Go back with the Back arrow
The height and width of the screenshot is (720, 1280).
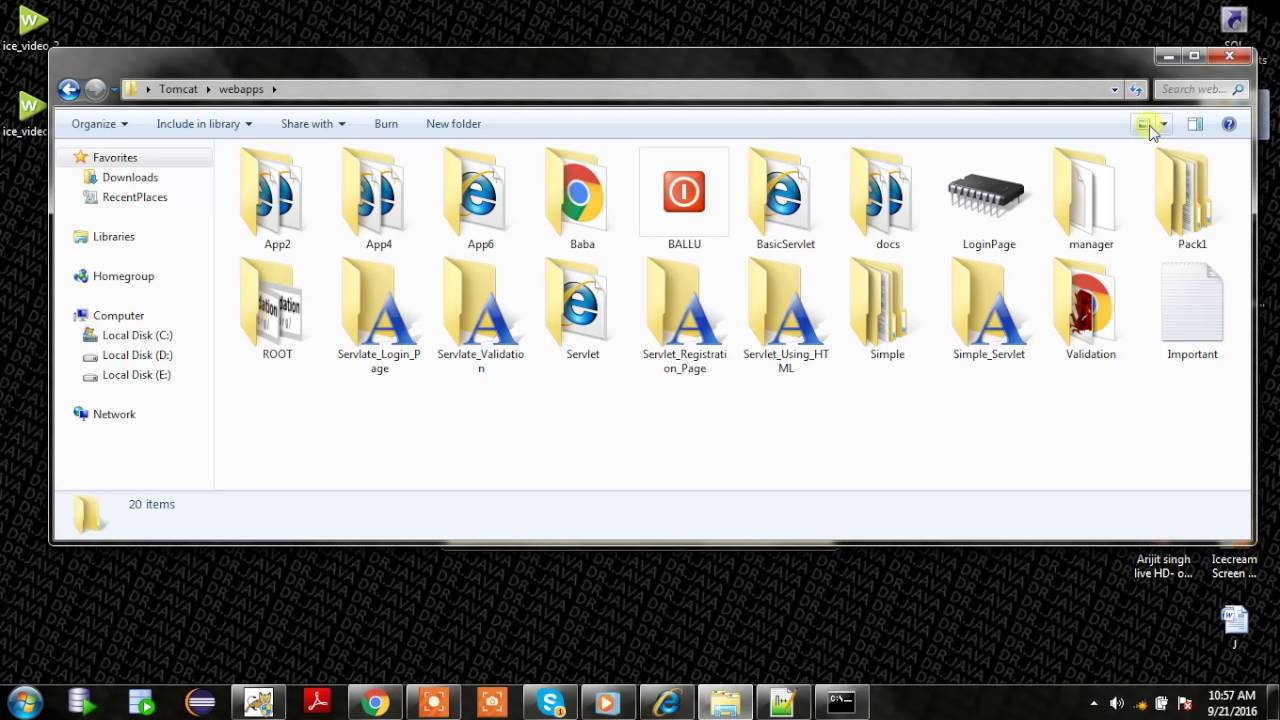[69, 89]
